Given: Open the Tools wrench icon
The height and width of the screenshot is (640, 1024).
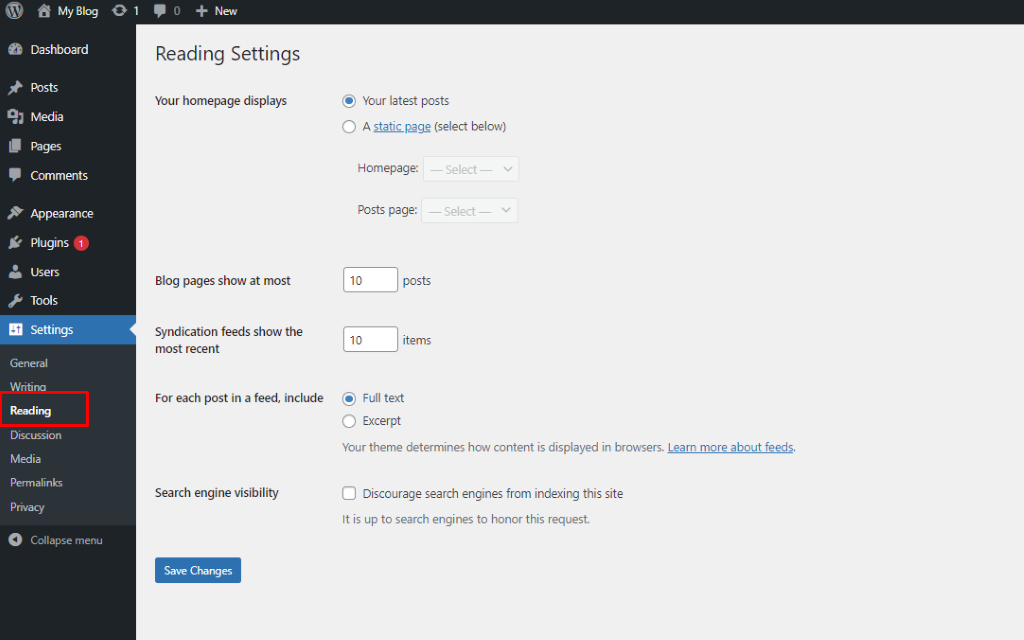Looking at the screenshot, I should [15, 300].
